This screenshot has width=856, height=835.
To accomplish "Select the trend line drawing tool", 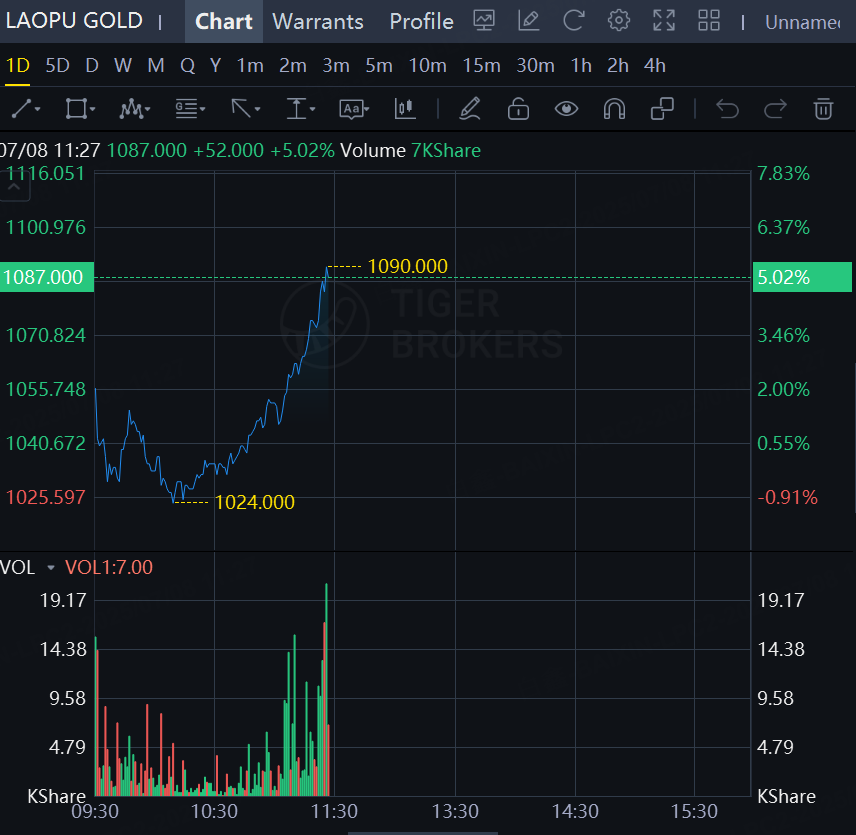I will pos(21,109).
